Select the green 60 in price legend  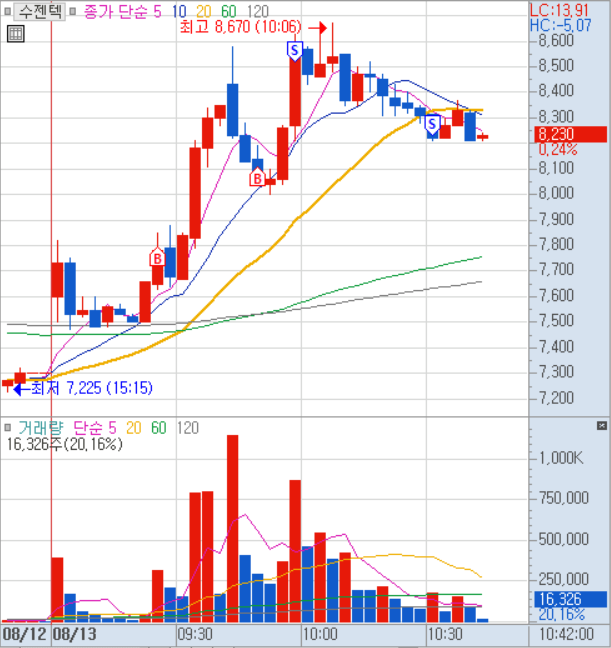pos(230,11)
